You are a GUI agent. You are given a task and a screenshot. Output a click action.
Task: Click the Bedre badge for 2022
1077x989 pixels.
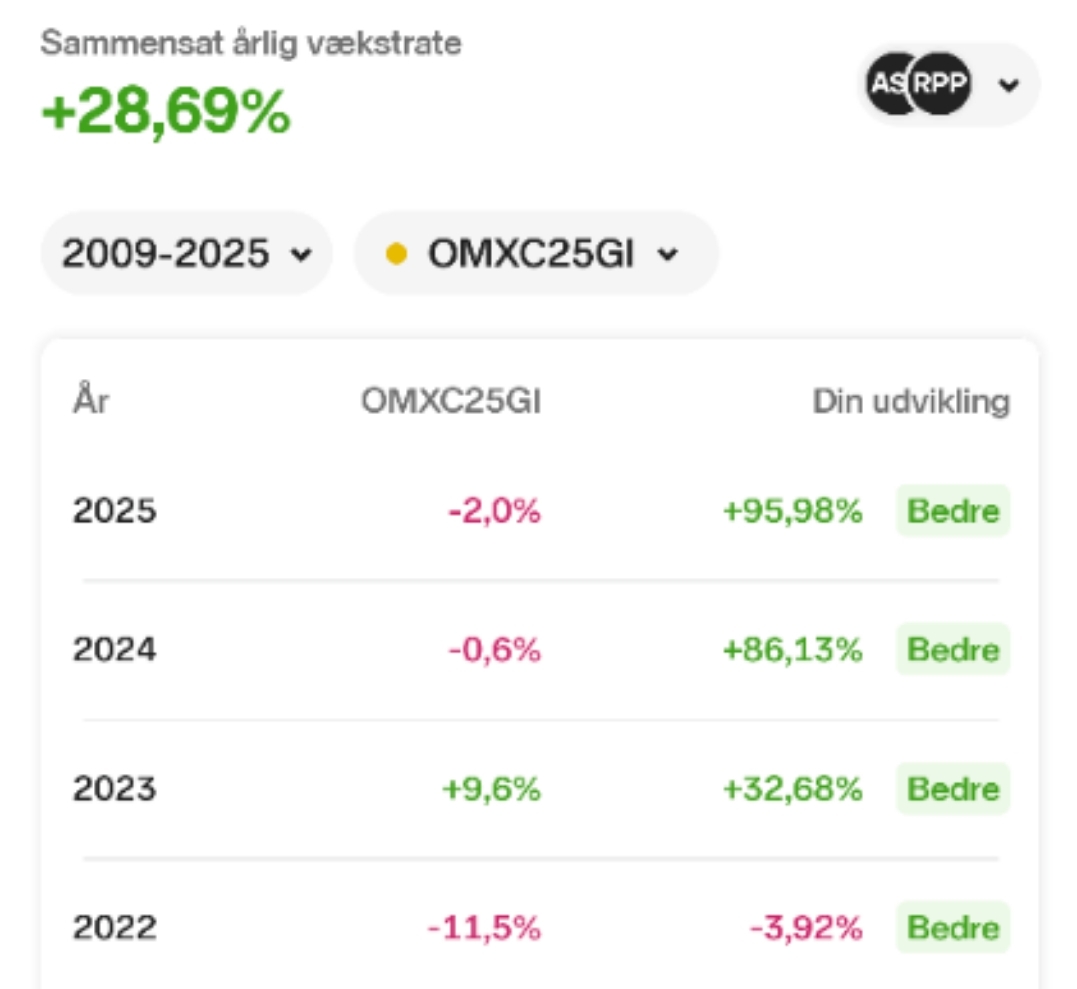coord(953,927)
